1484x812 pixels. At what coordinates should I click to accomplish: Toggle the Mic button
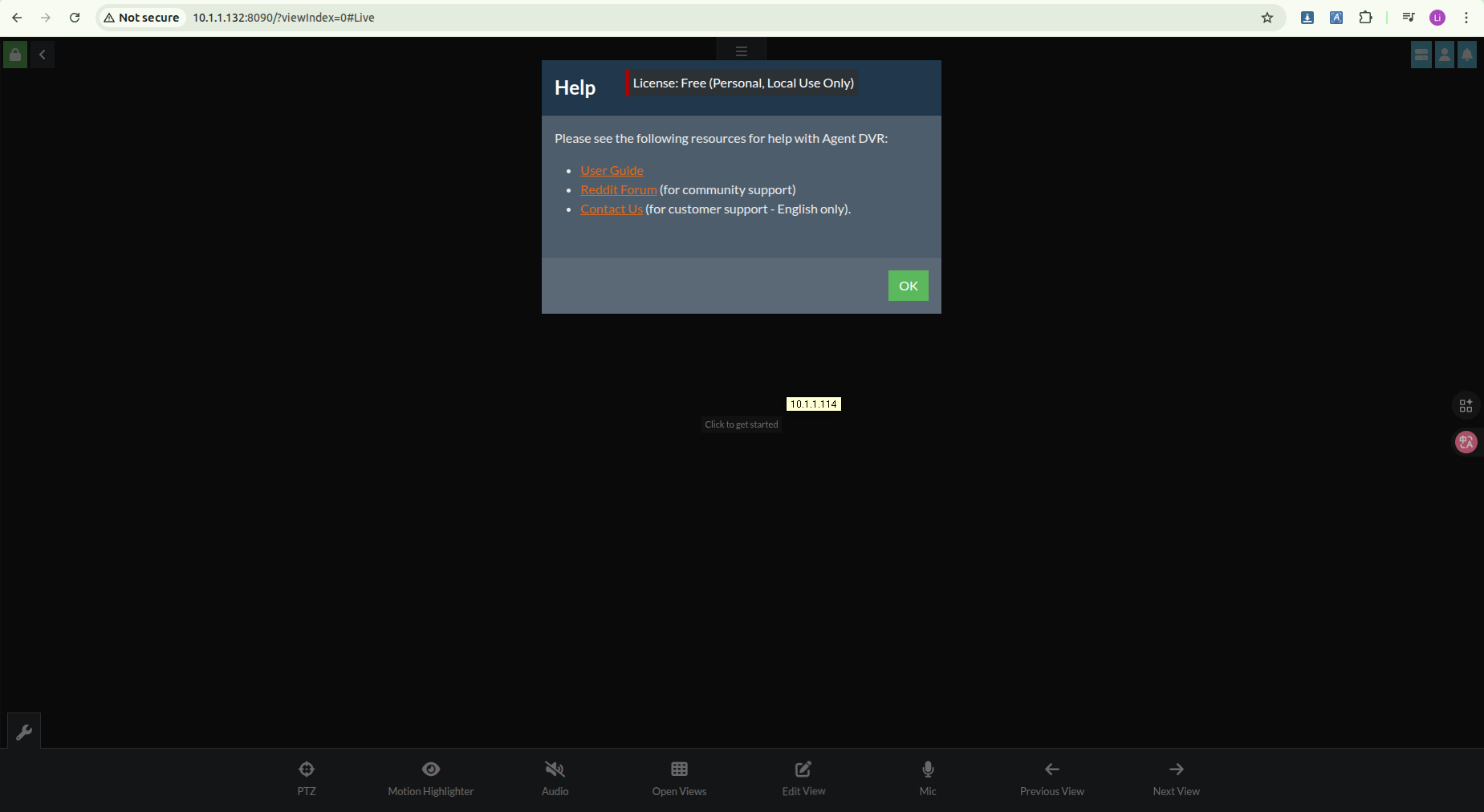928,778
